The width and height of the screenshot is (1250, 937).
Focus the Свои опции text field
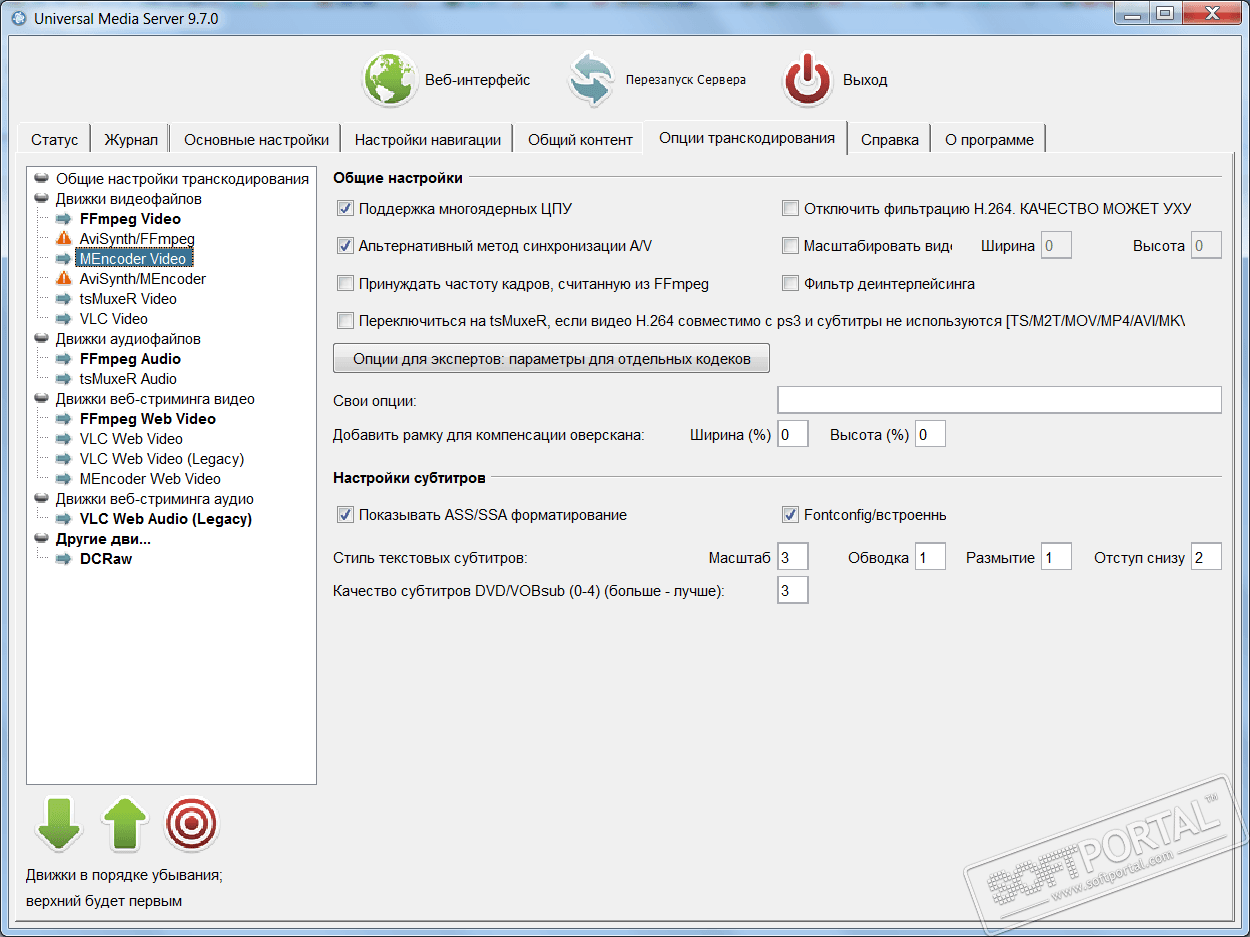pyautogui.click(x=999, y=400)
